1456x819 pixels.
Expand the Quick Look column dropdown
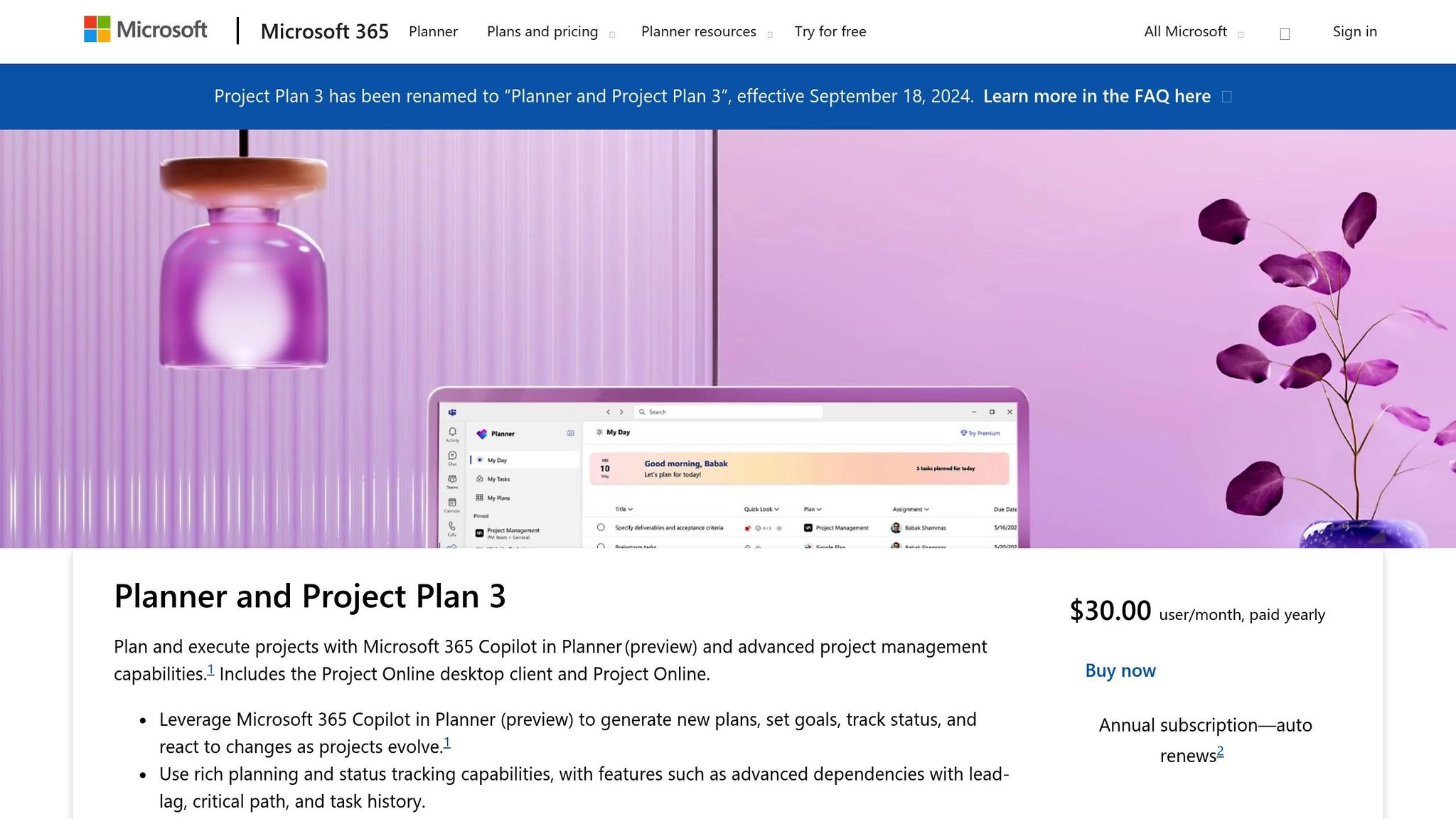coord(776,509)
